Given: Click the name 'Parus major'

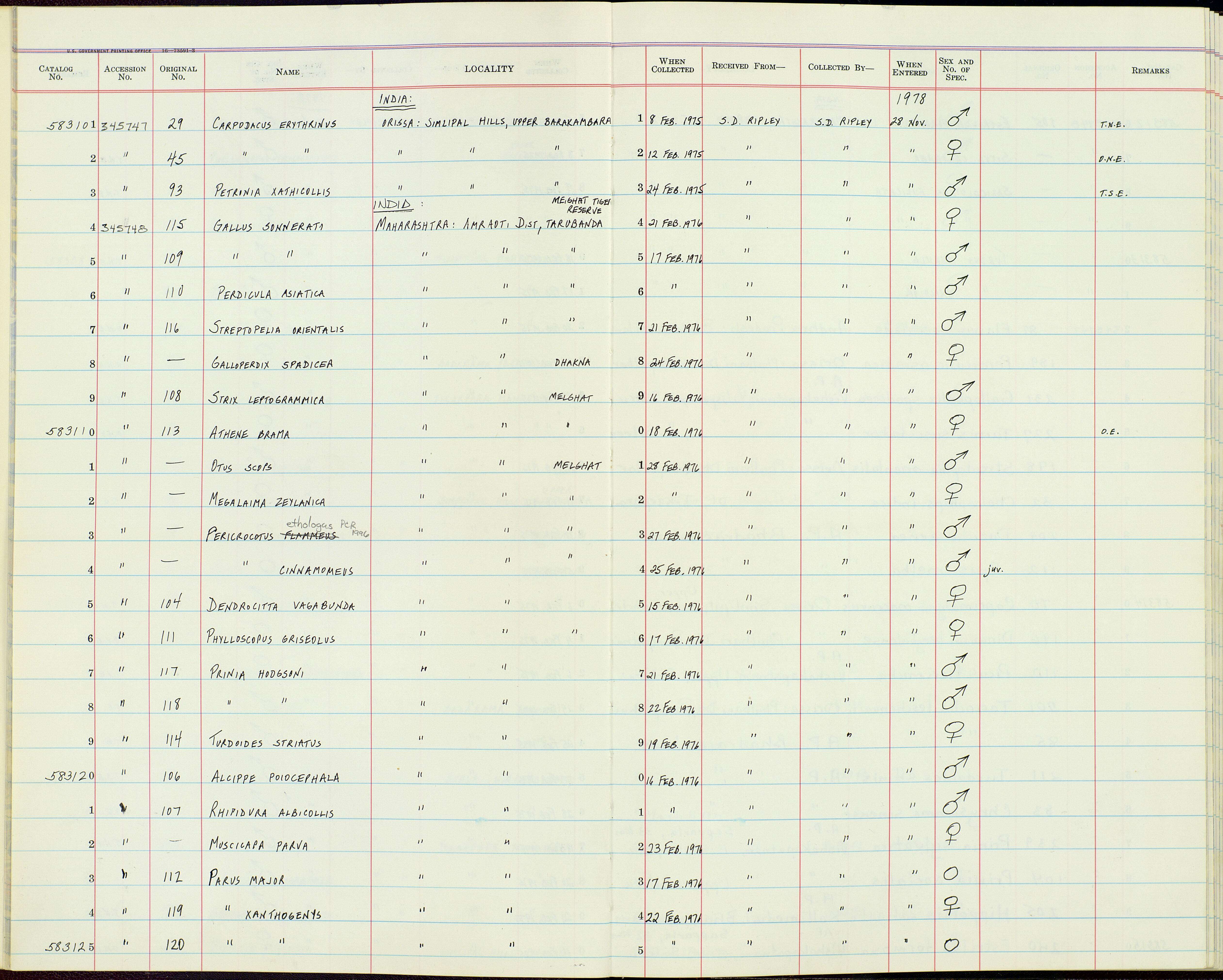Looking at the screenshot, I should tap(246, 880).
